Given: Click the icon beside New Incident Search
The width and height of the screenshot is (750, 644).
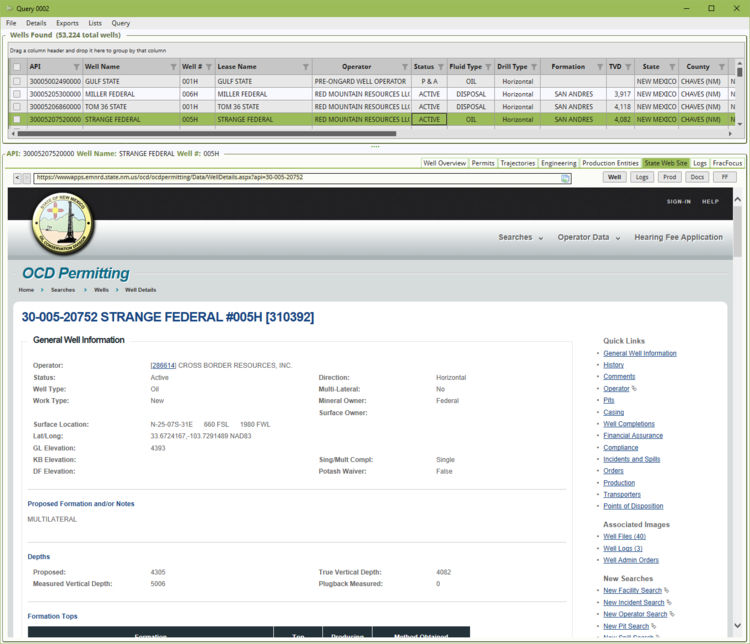Looking at the screenshot, I should coord(669,602).
